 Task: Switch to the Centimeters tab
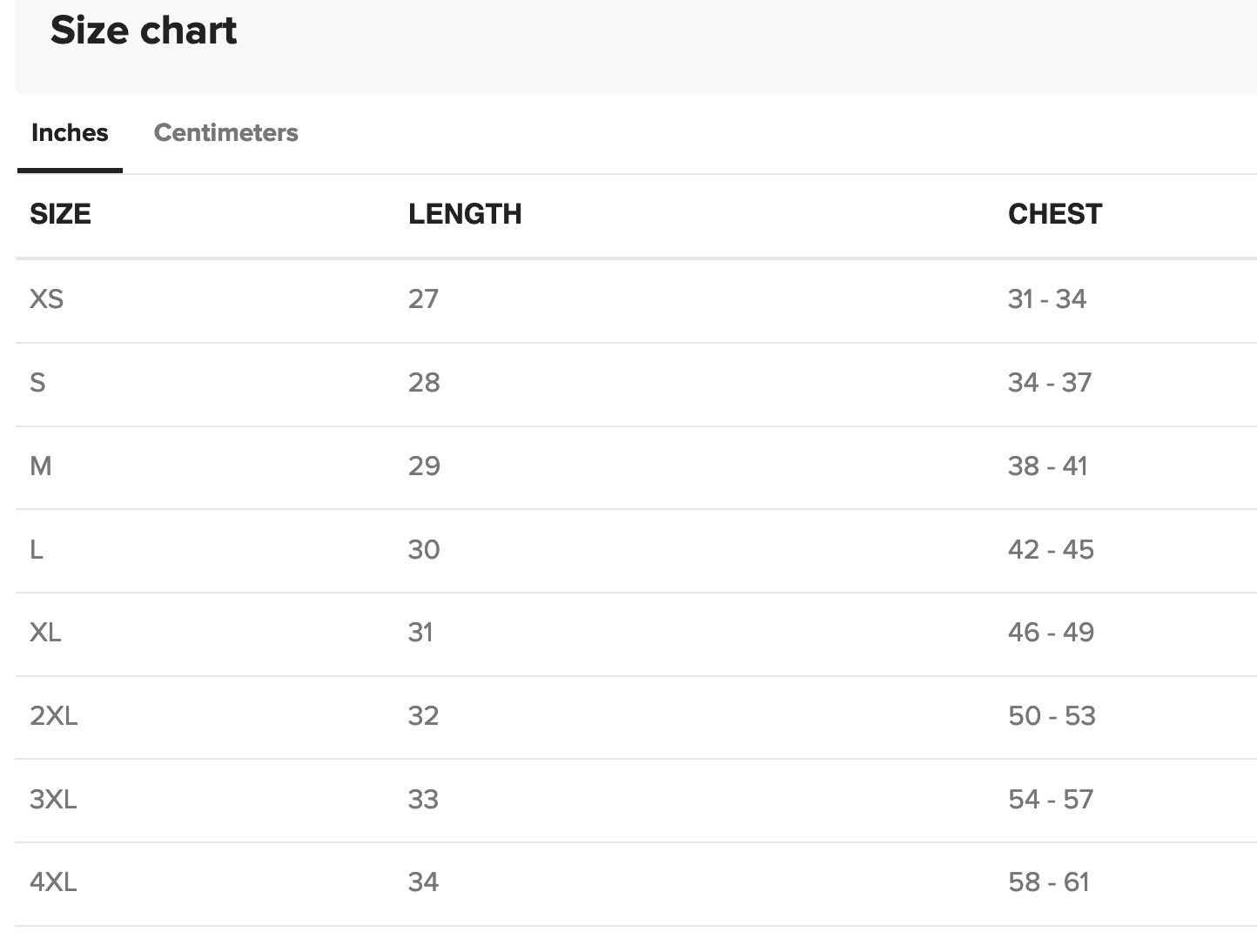click(x=225, y=132)
